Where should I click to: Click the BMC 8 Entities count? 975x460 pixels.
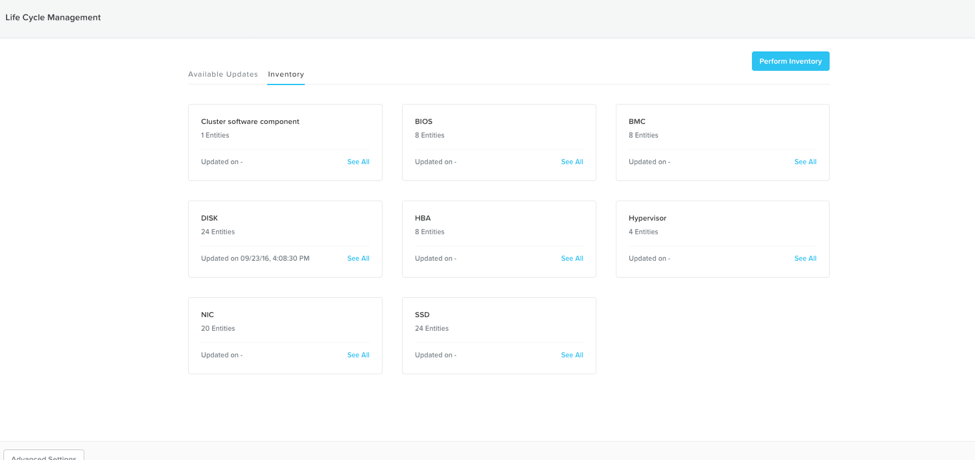click(x=644, y=135)
